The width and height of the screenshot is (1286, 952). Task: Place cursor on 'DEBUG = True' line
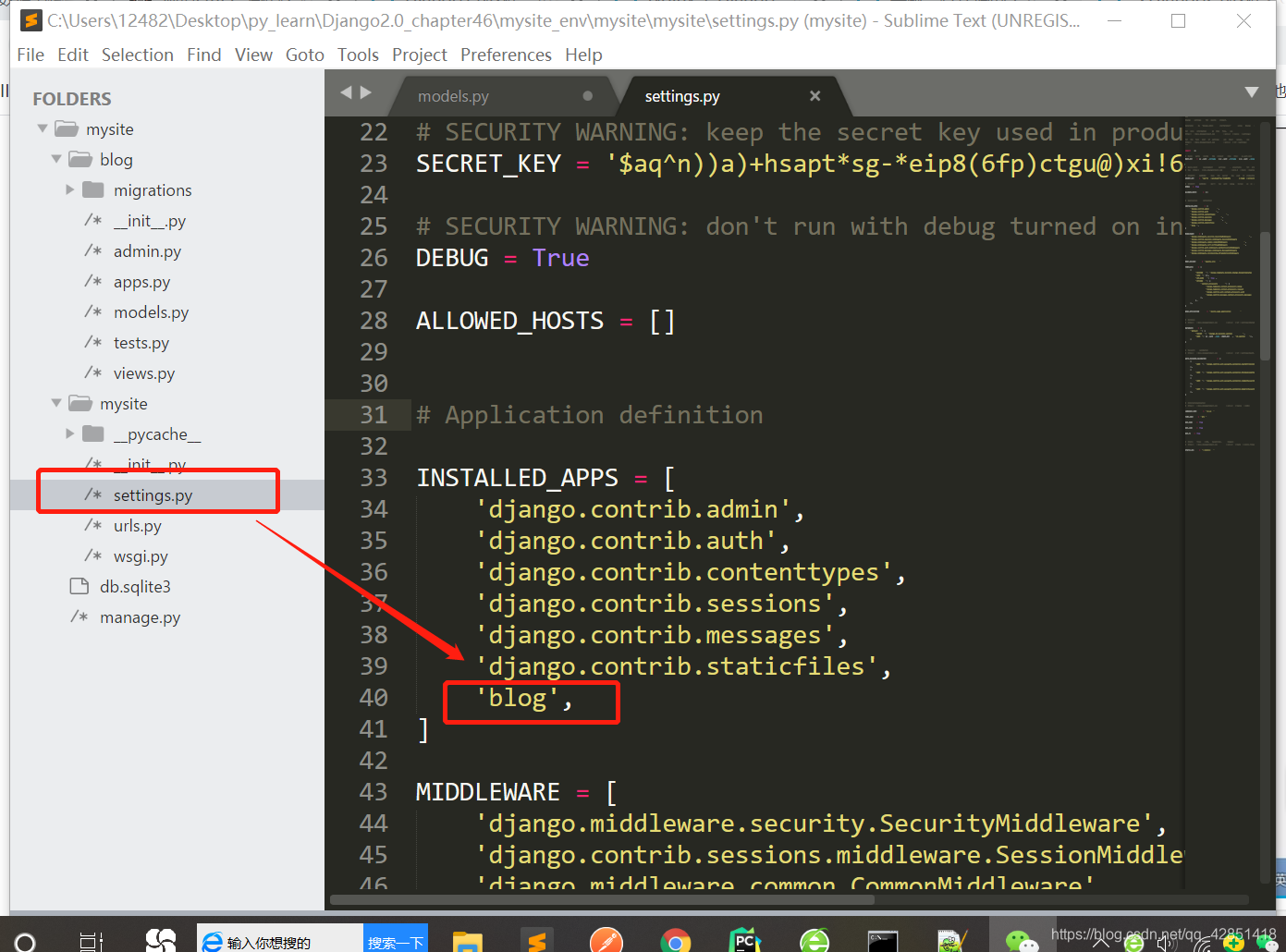[502, 258]
